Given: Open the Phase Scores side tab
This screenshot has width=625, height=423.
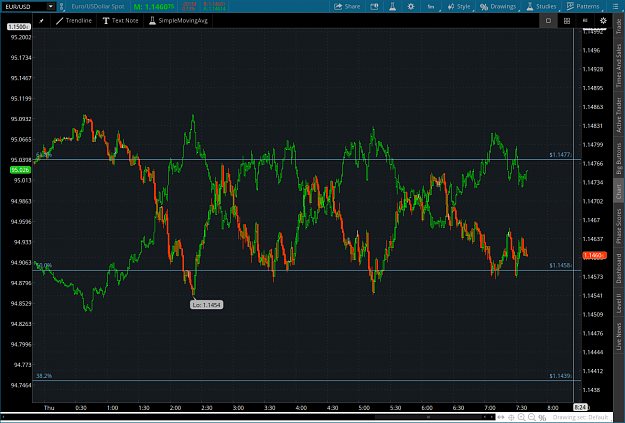Looking at the screenshot, I should pyautogui.click(x=619, y=226).
